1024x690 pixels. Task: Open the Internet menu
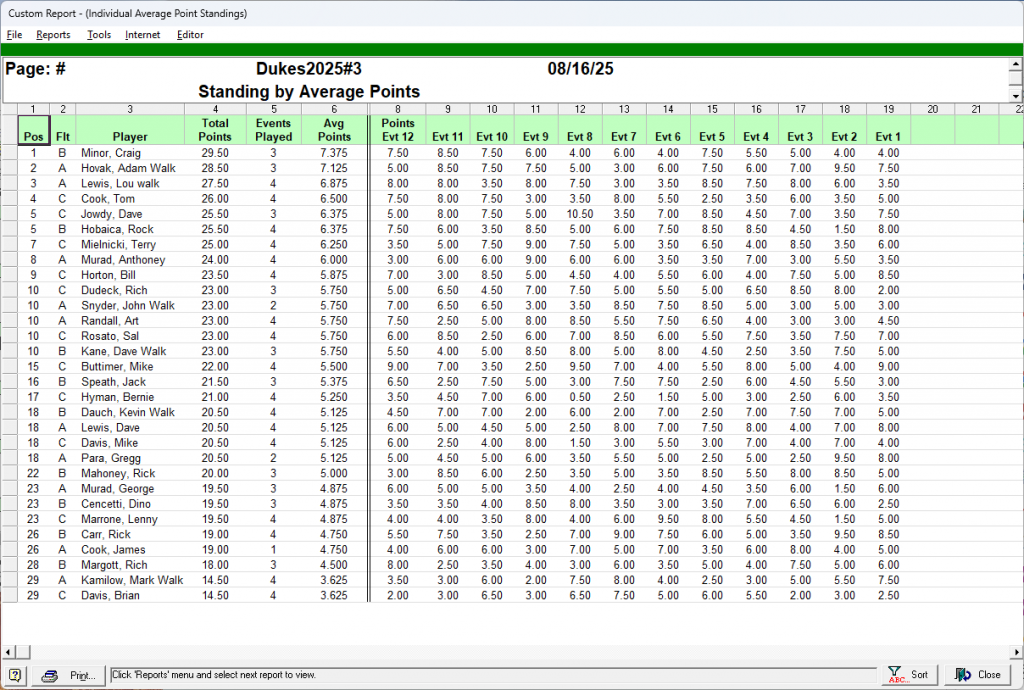pyautogui.click(x=142, y=35)
